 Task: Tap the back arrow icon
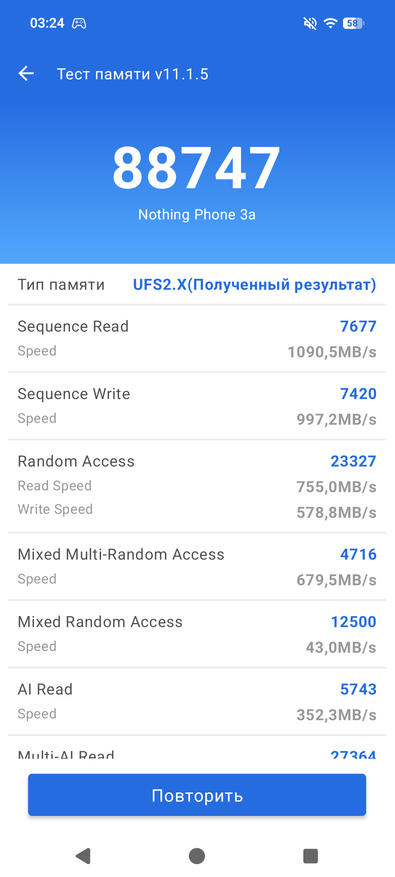26,74
